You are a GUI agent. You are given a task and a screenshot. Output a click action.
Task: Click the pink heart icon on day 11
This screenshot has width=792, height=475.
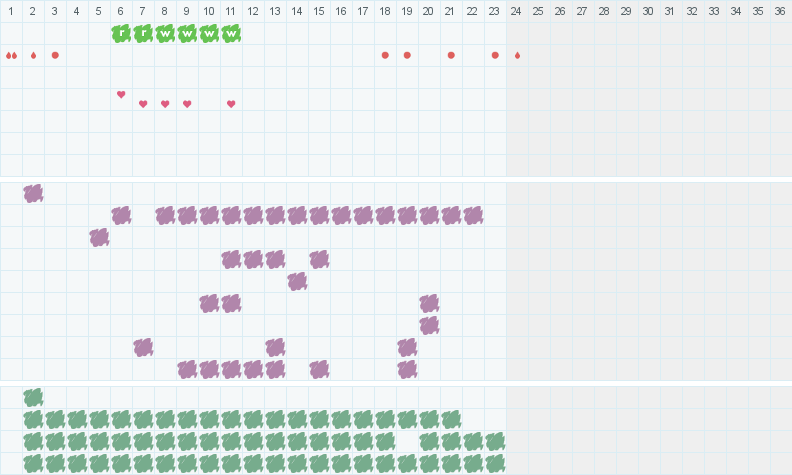pos(231,104)
